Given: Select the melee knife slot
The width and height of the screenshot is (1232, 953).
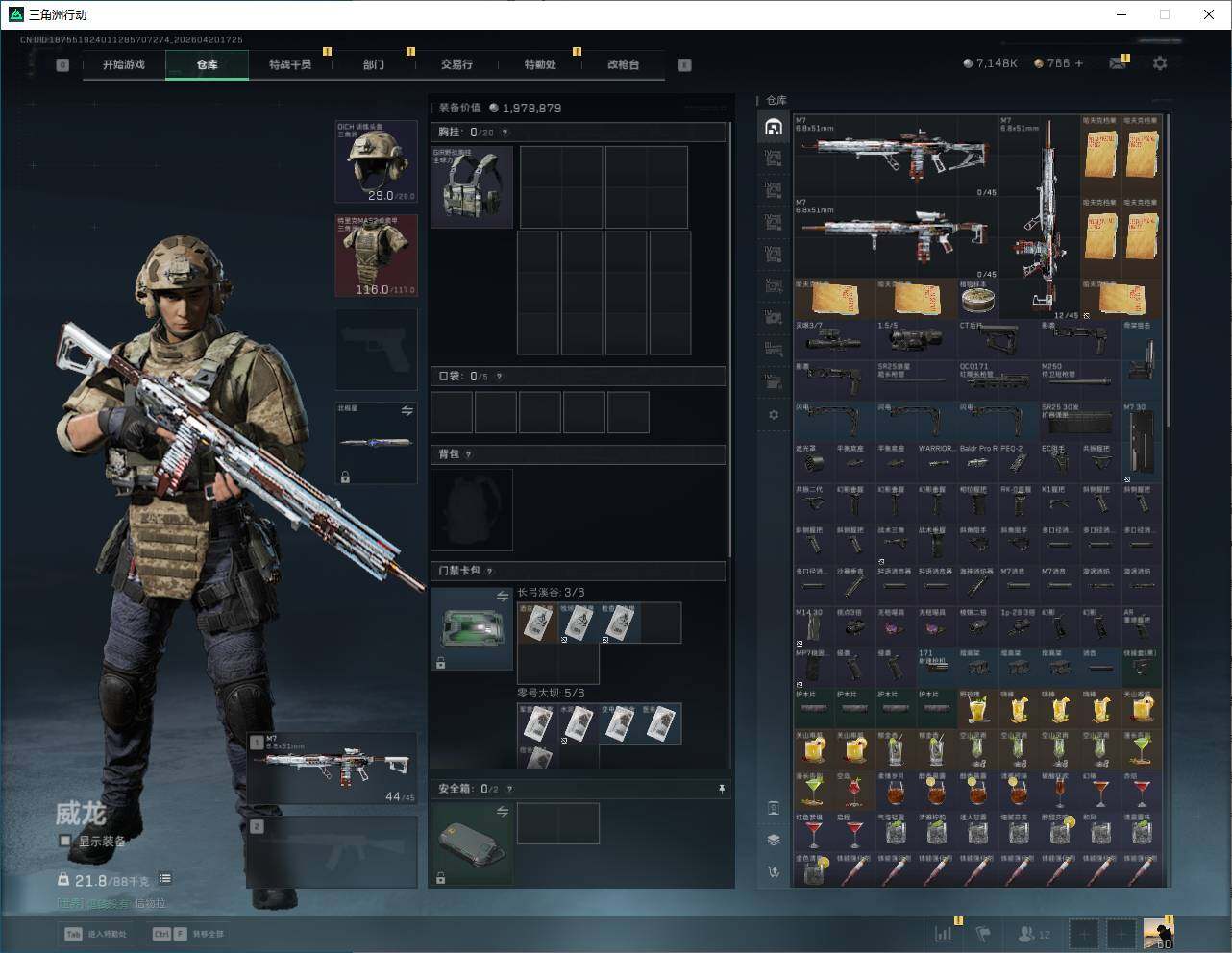Looking at the screenshot, I should [x=376, y=443].
